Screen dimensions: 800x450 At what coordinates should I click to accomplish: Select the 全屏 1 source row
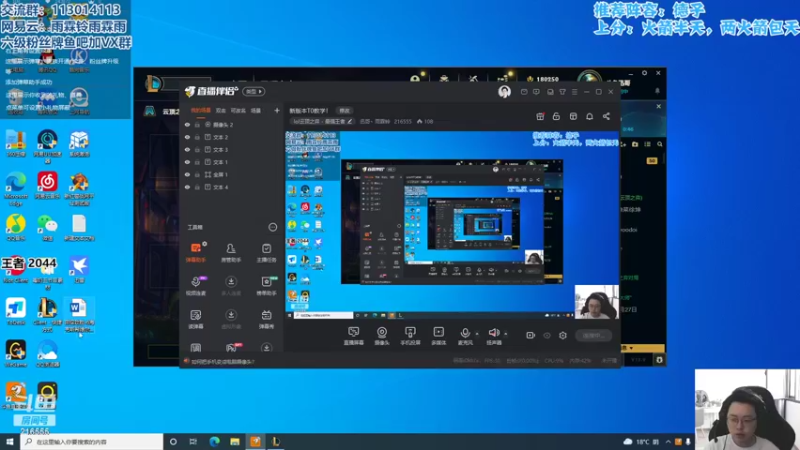233,174
